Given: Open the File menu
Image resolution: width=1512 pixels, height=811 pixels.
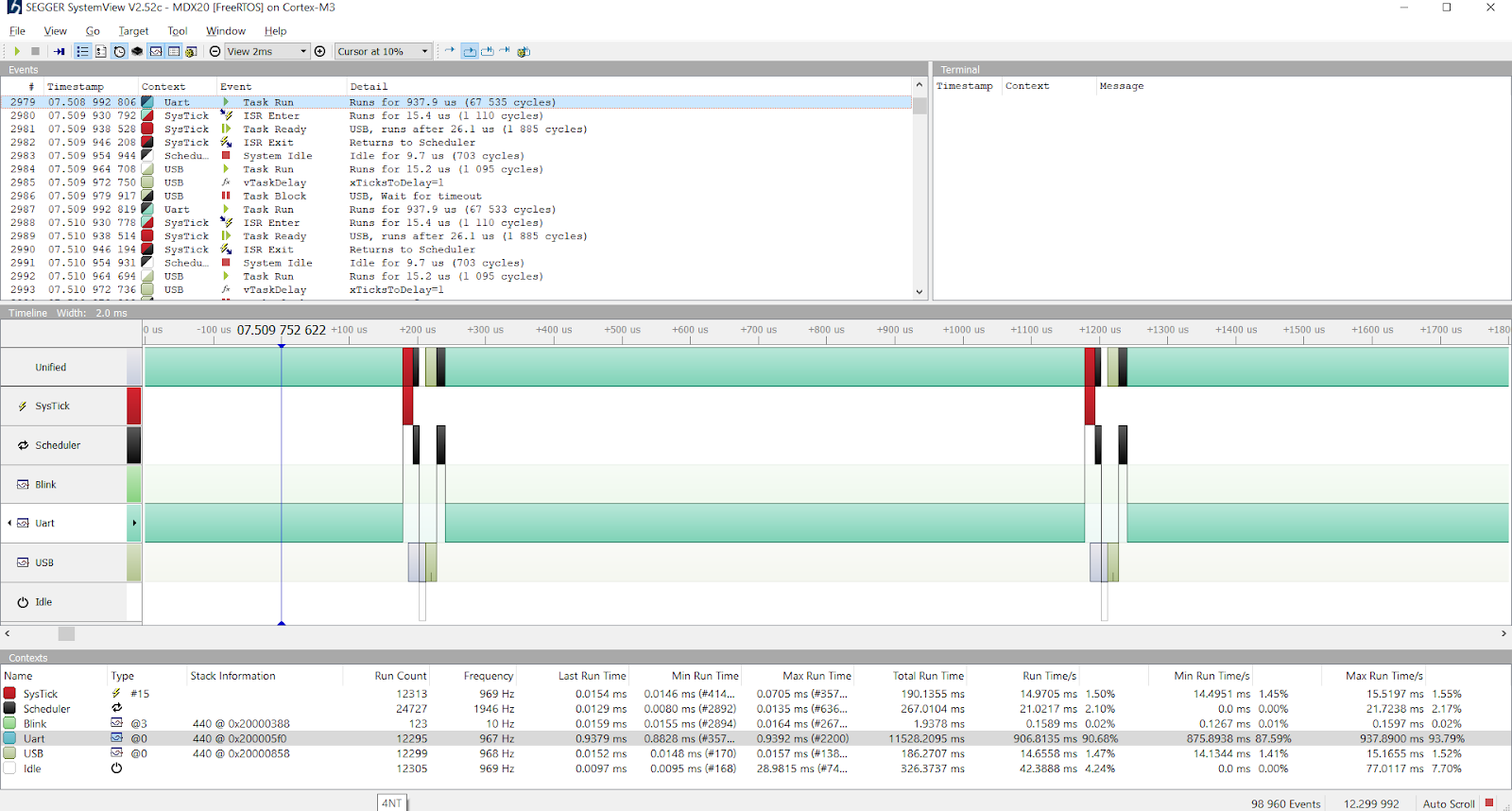Looking at the screenshot, I should pos(17,31).
